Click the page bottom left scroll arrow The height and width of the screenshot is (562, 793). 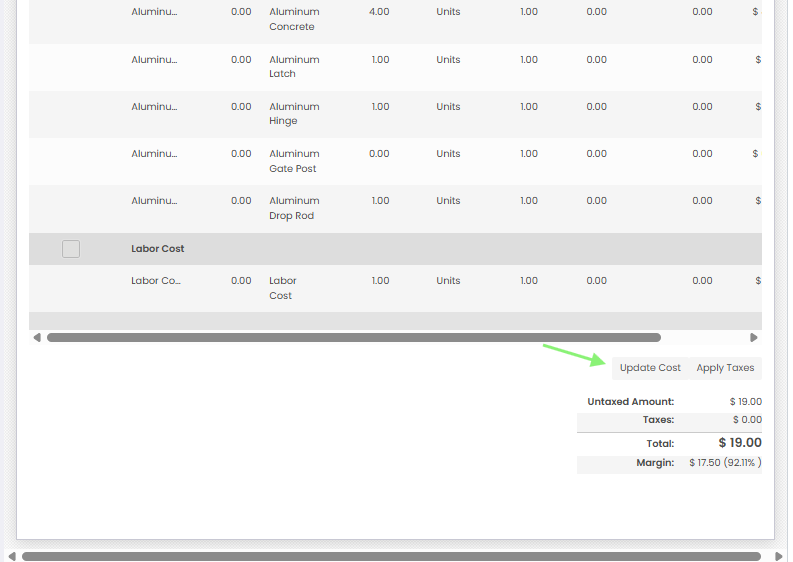[12, 556]
